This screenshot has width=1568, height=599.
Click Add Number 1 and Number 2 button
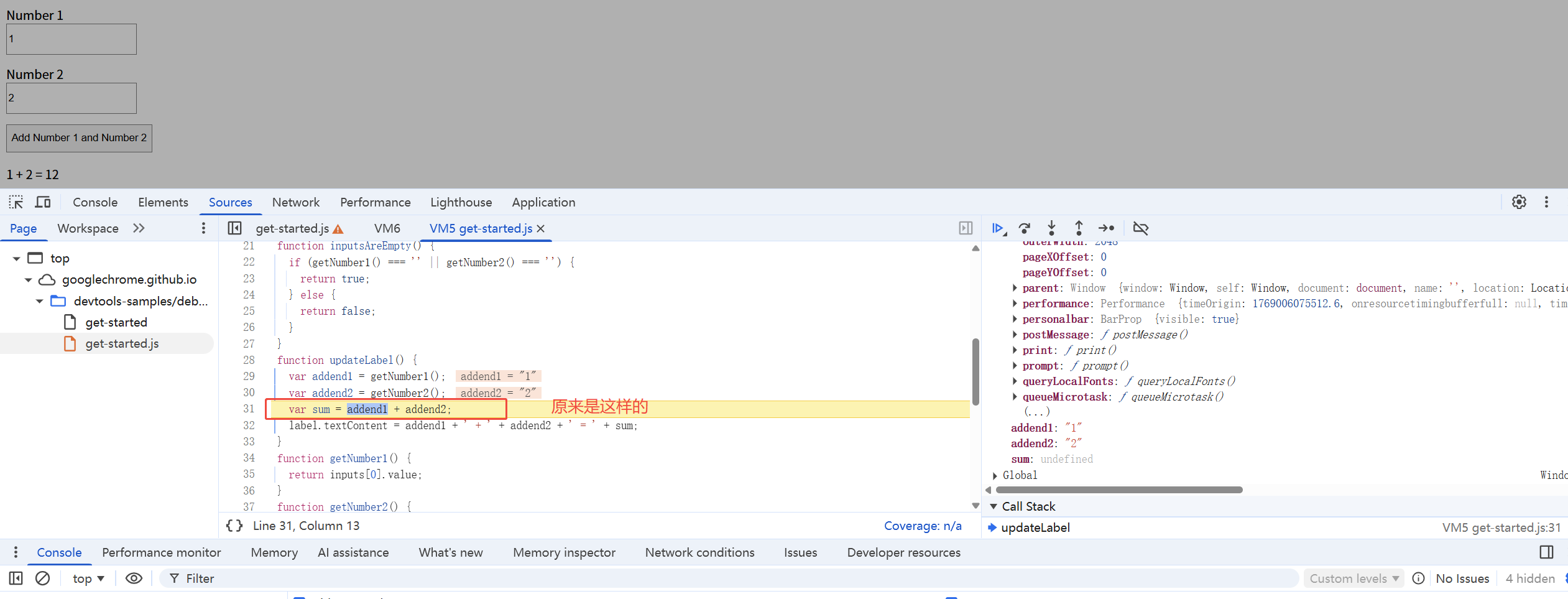click(79, 138)
